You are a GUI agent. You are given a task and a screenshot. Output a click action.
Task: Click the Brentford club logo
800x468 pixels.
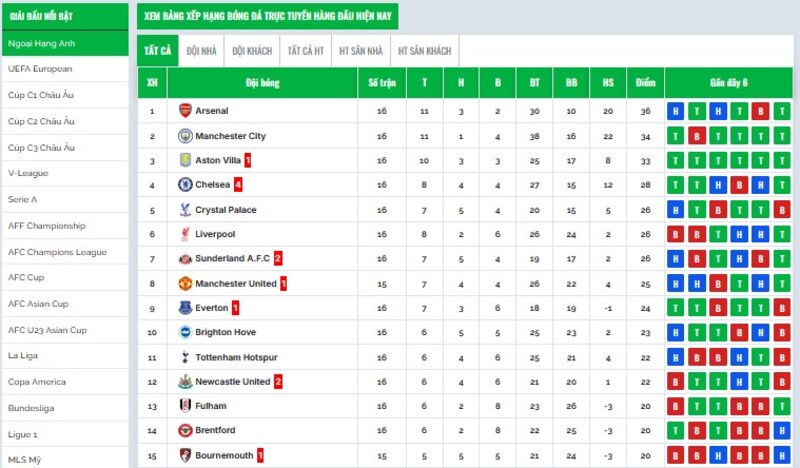click(185, 430)
